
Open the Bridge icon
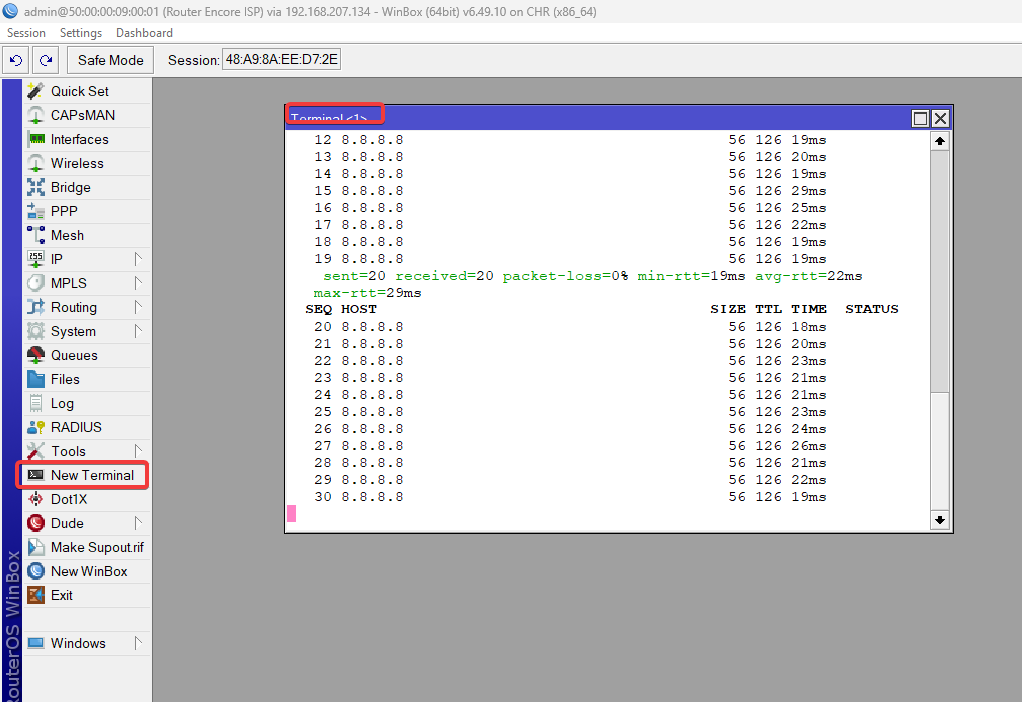[x=36, y=187]
